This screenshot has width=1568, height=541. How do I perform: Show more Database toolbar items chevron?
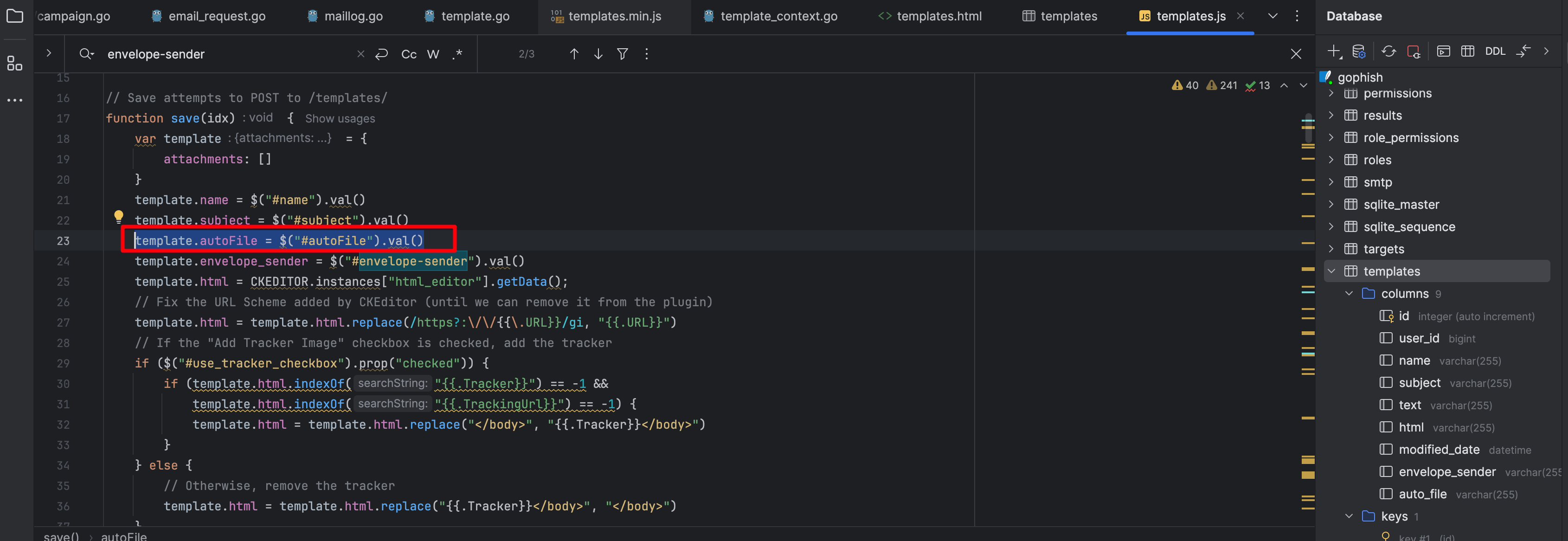pyautogui.click(x=1546, y=52)
